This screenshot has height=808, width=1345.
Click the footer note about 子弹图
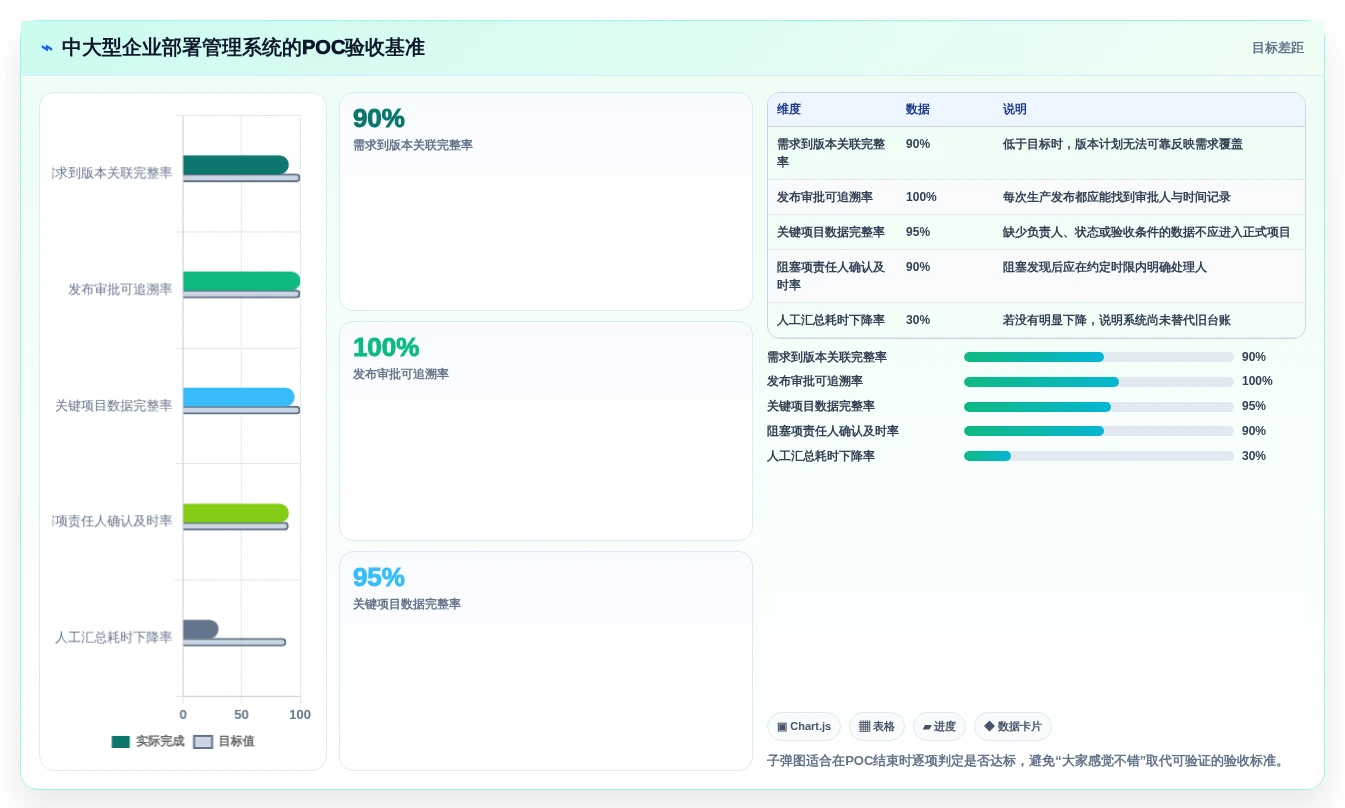[1026, 761]
